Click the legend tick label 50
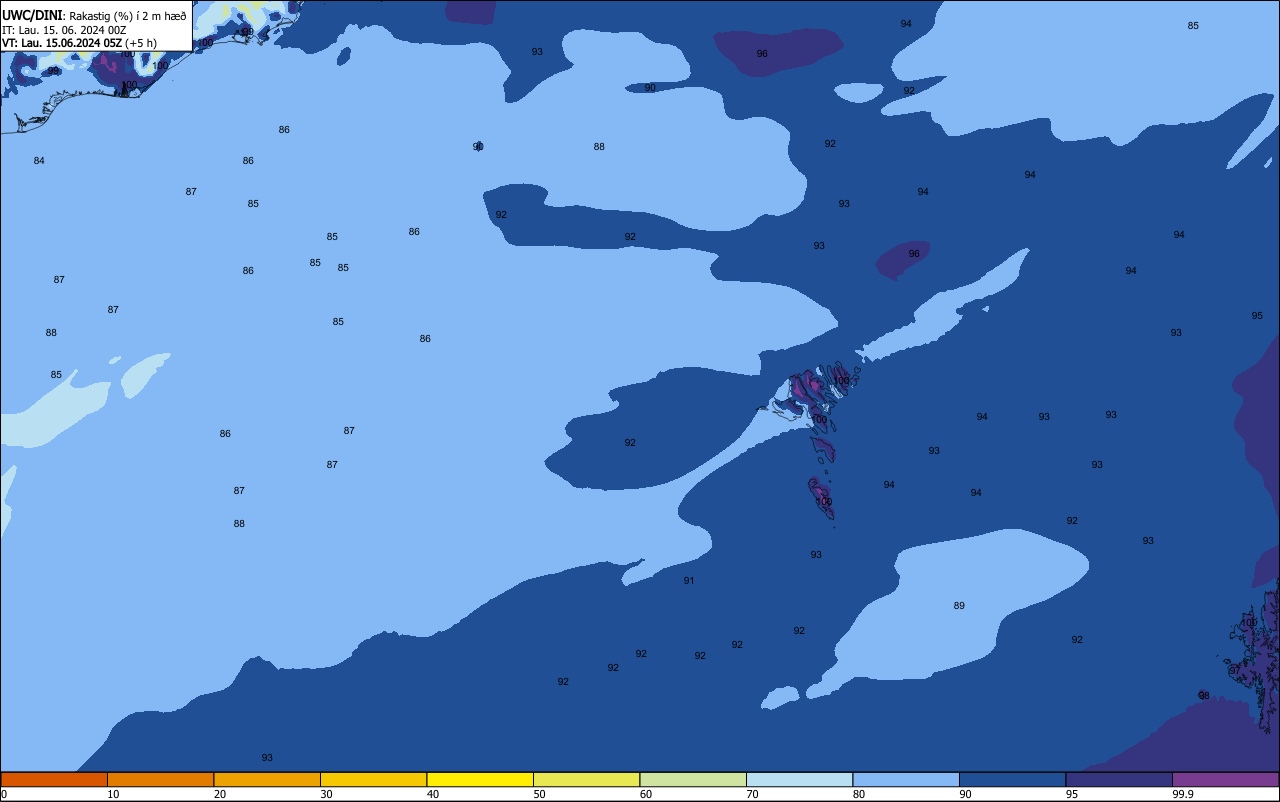This screenshot has width=1280, height=802. point(539,794)
